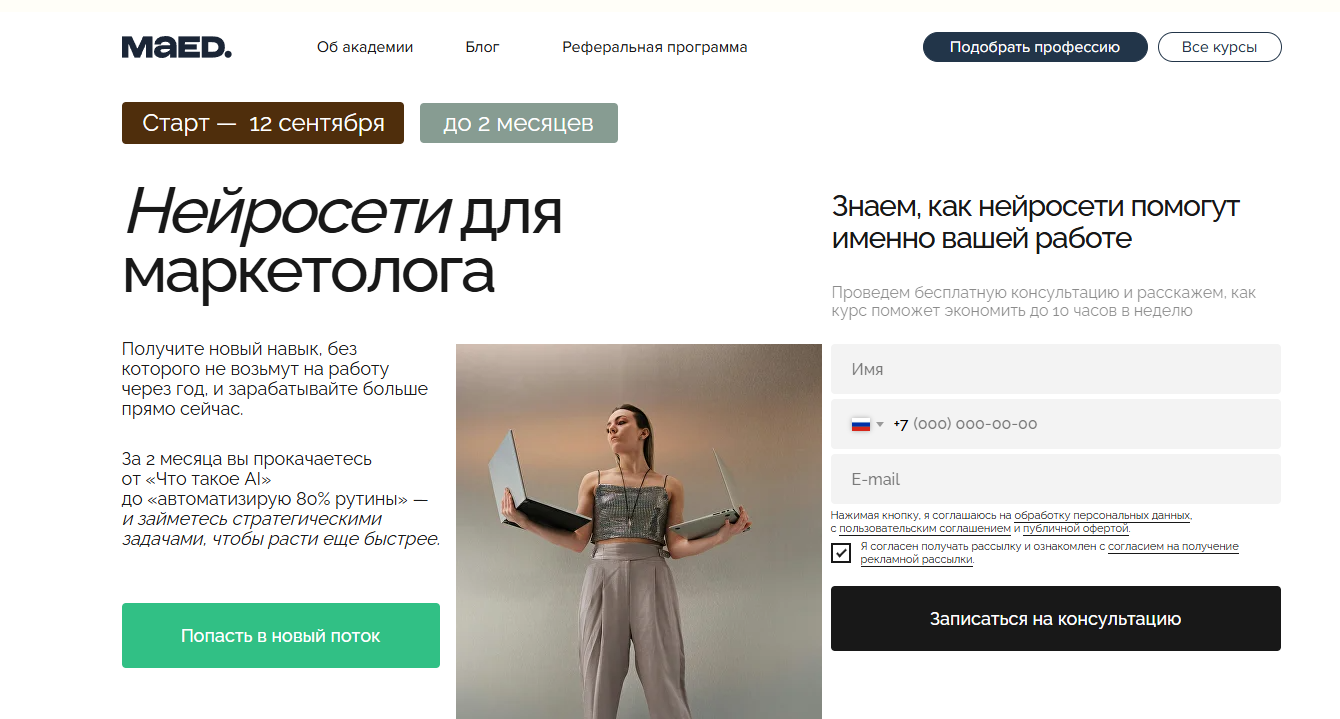Open Все курсы button

click(1220, 47)
